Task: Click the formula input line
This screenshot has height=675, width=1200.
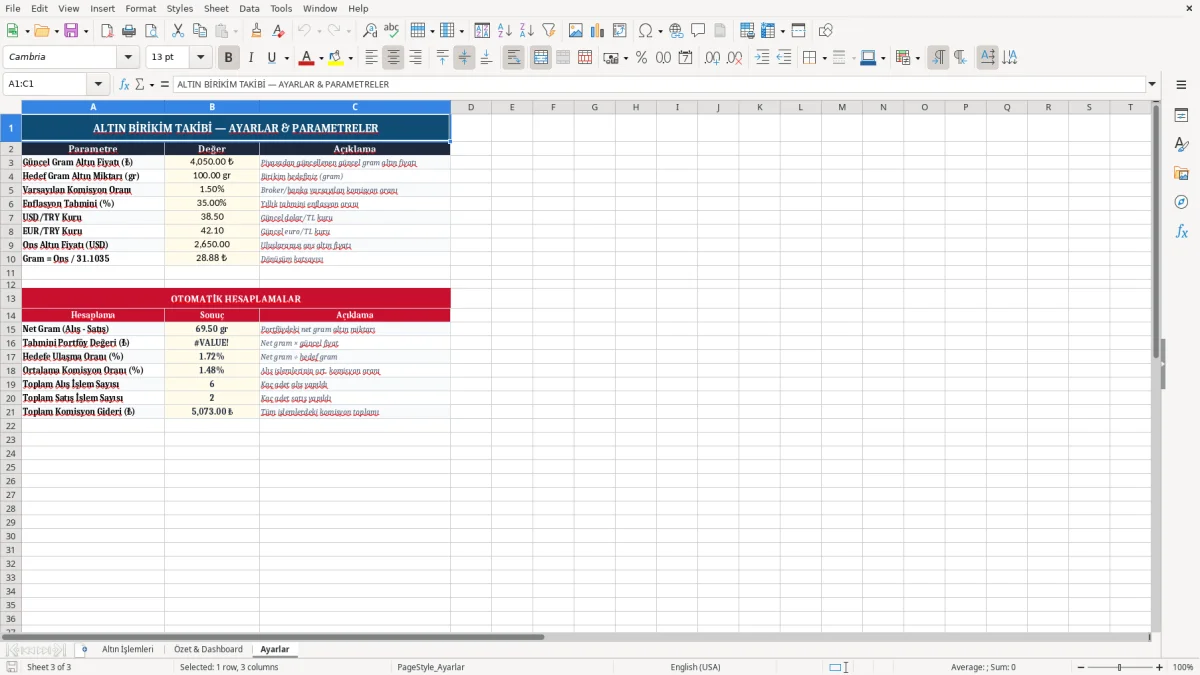Action: 659,84
